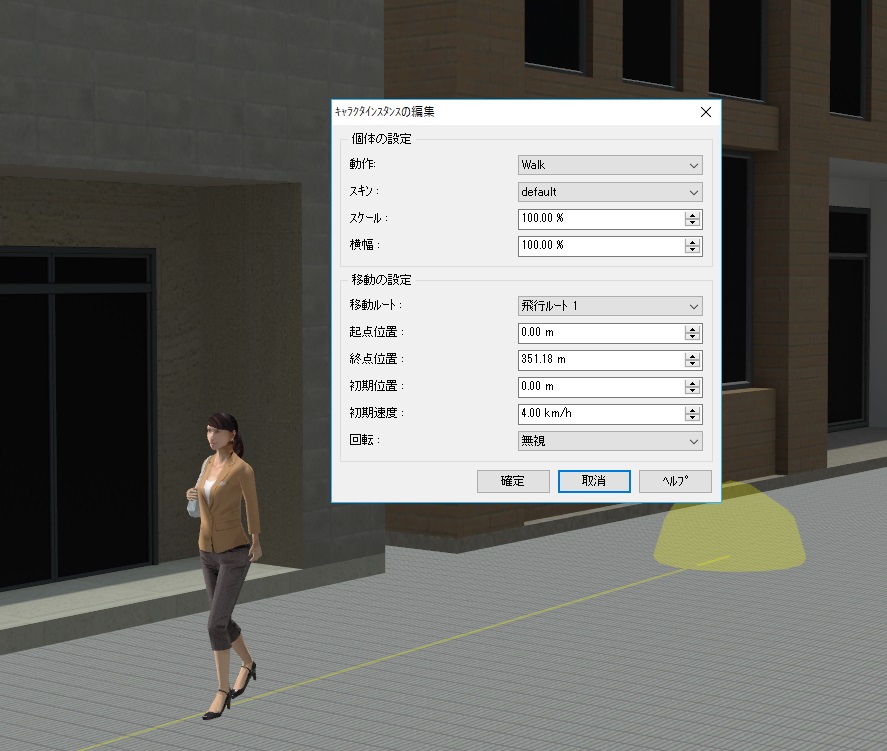Open the 移動ルート 飛行ルート 1 dropdown
The image size is (887, 751).
[610, 306]
